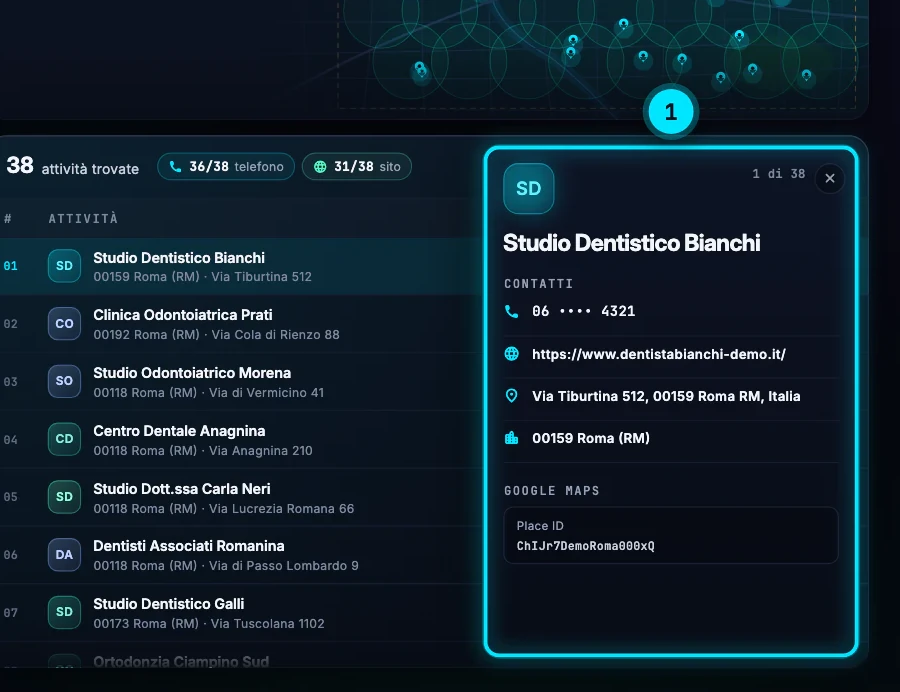This screenshot has width=900, height=692.
Task: Filter by the 36/38 telefono chip
Action: tap(226, 166)
